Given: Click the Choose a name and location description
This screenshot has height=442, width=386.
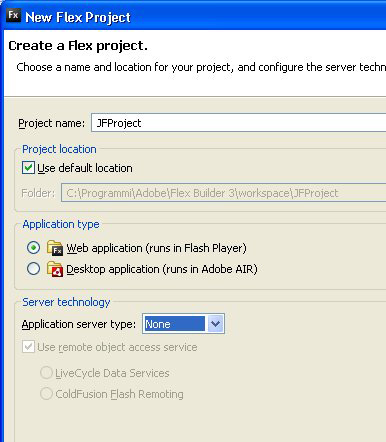Looking at the screenshot, I should point(201,67).
